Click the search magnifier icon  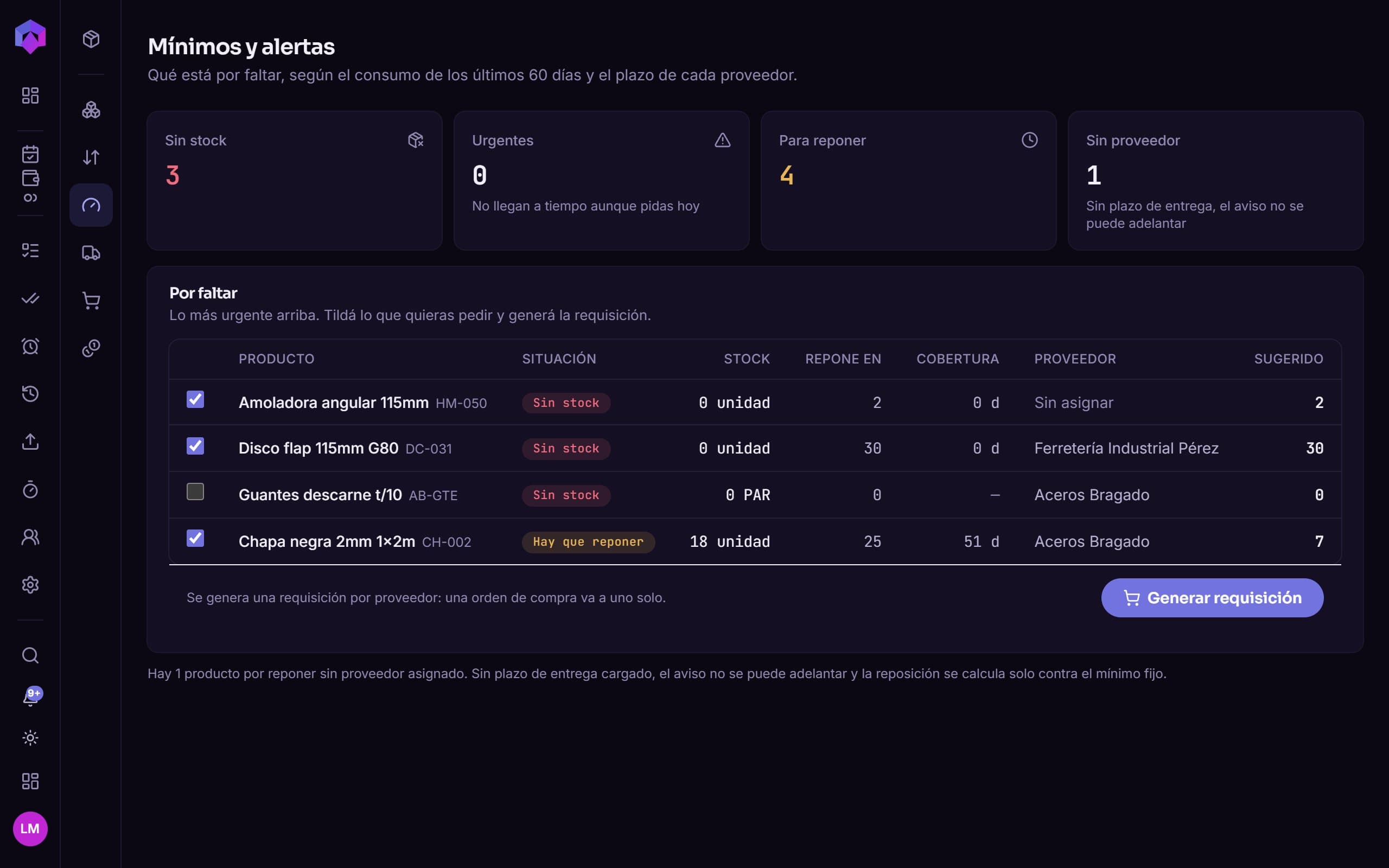click(x=30, y=655)
